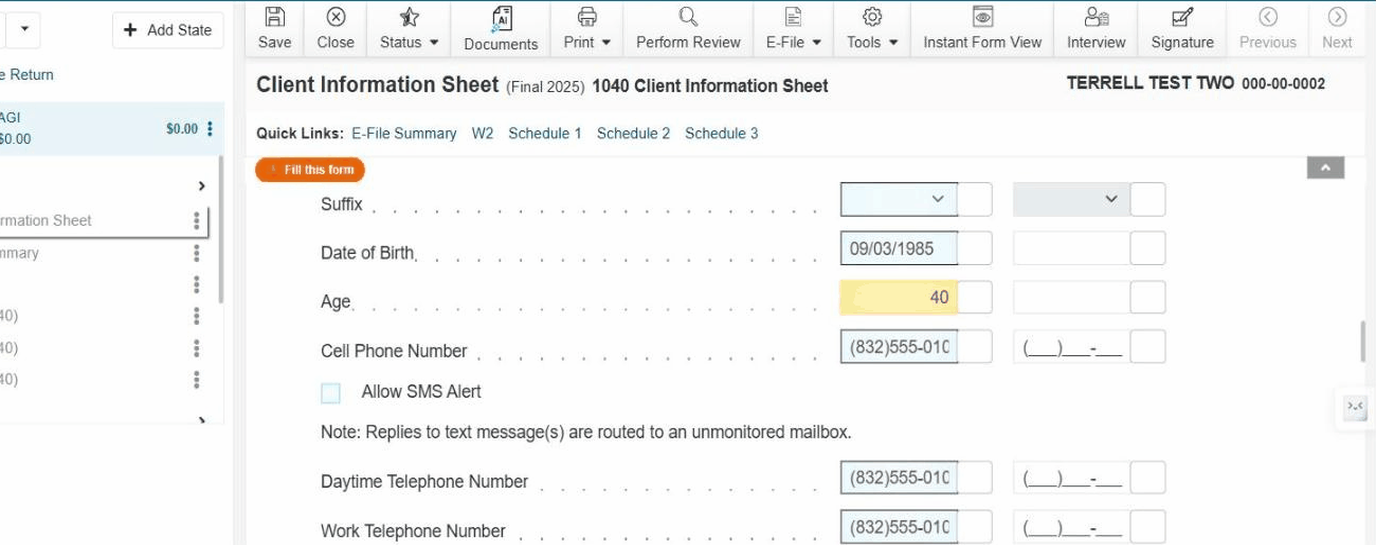Enable the Allow SMS Alert checkbox
This screenshot has width=1376, height=545.
point(331,393)
